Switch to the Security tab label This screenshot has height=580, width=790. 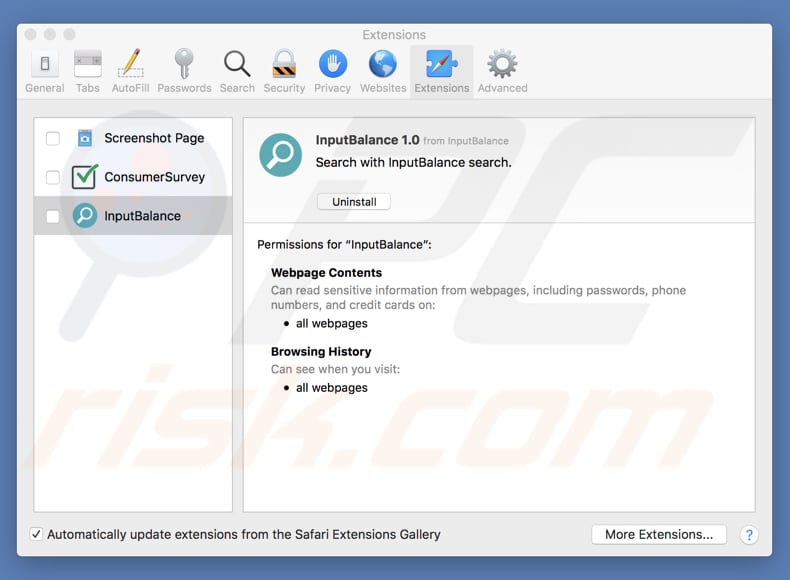(284, 88)
